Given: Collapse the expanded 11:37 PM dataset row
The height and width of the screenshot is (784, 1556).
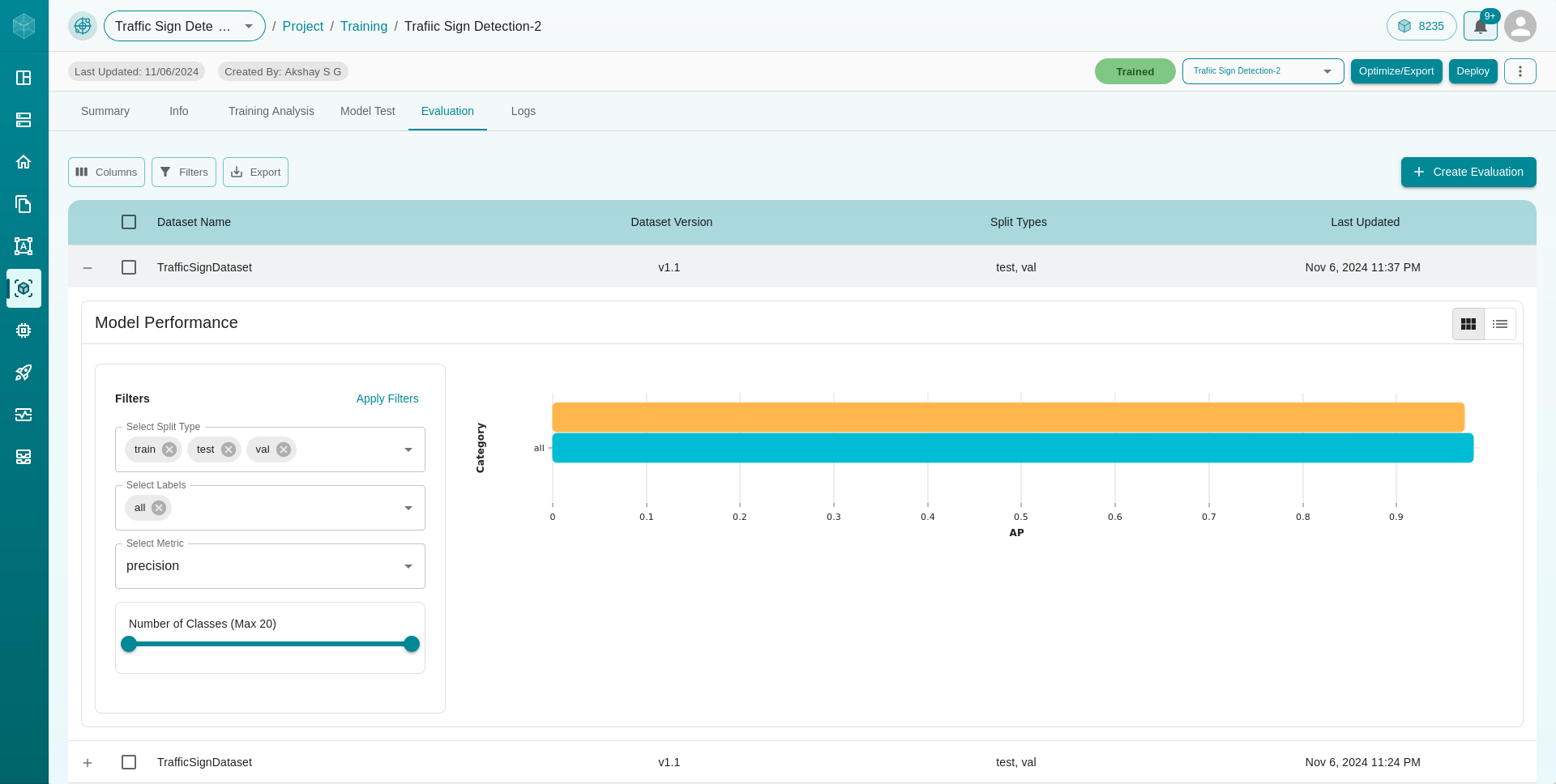Looking at the screenshot, I should coord(88,267).
